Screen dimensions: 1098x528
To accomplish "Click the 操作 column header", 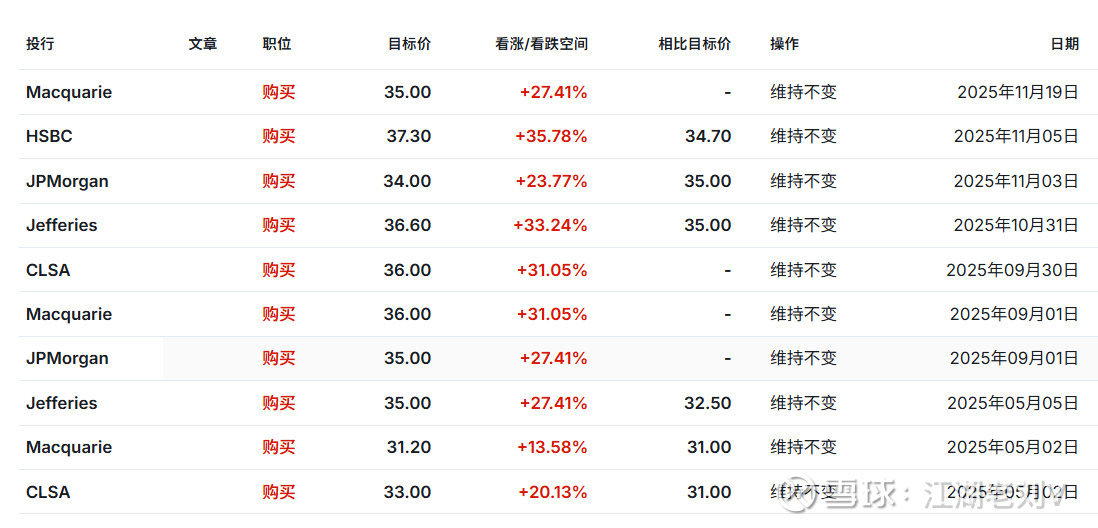I will [x=784, y=44].
